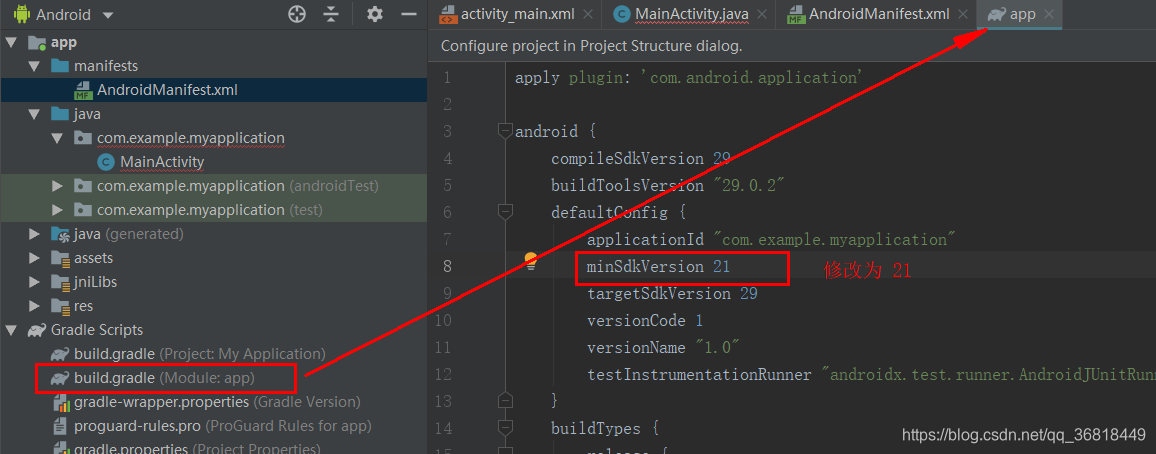The height and width of the screenshot is (454, 1156).
Task: Fold the buildTypes block at line 14
Action: [505, 427]
